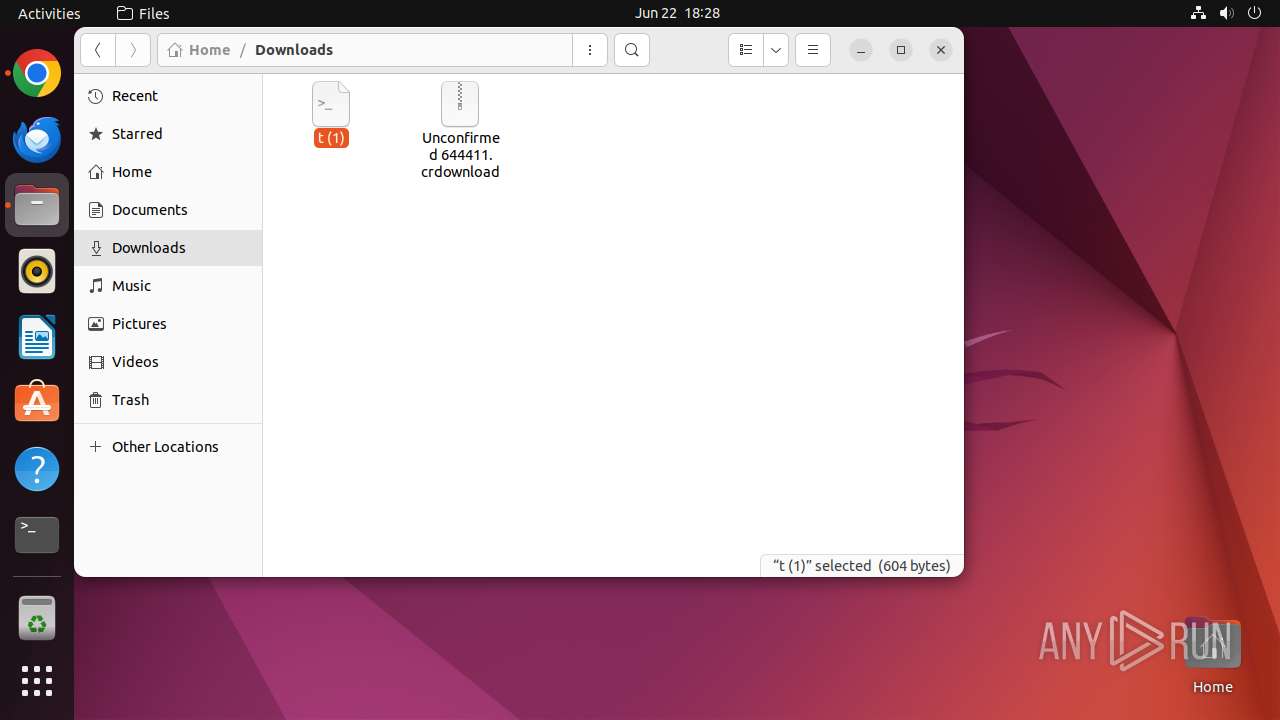Click the Unconfirmed 644411.crdownload file name
1280x720 pixels.
tap(460, 155)
